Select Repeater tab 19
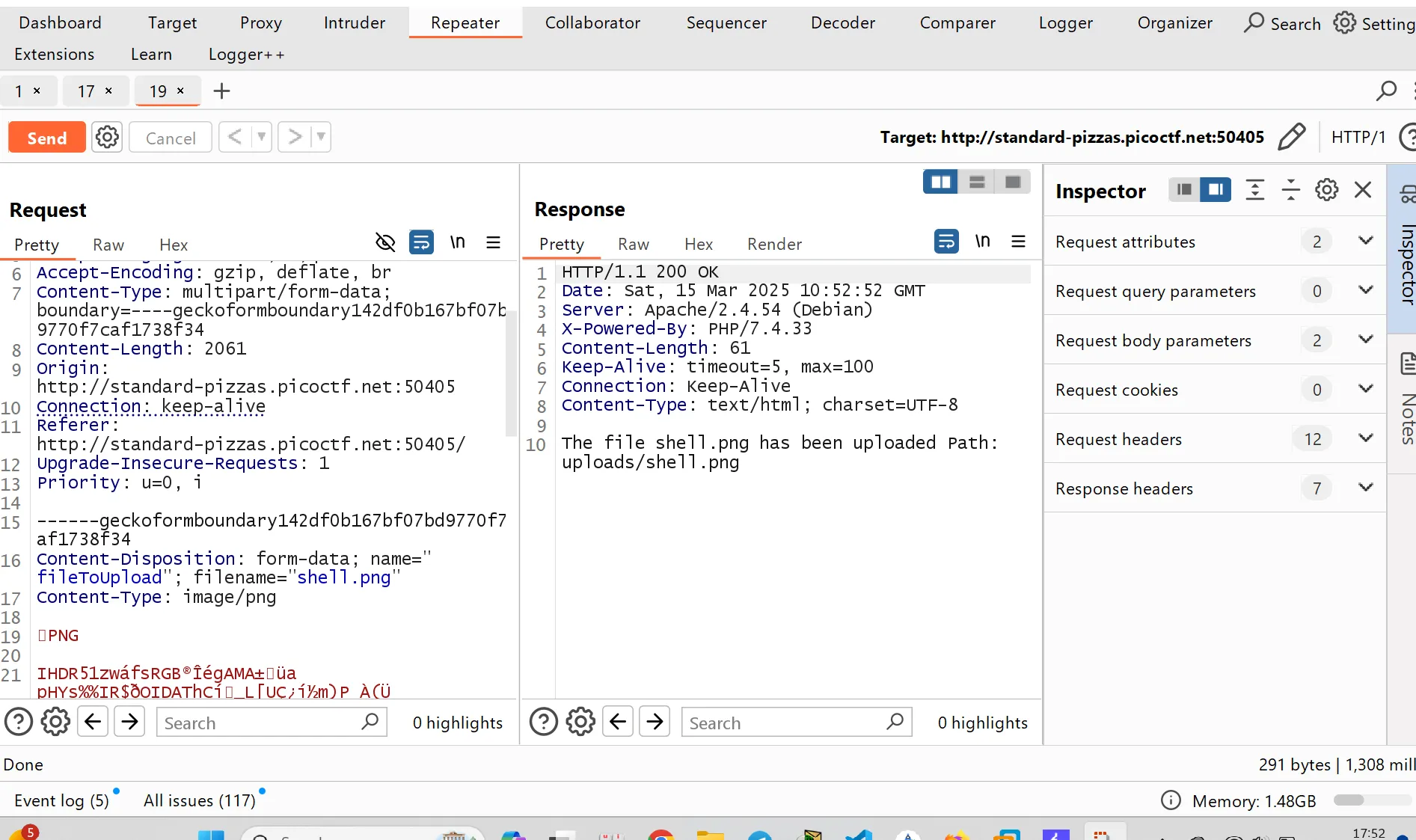 tap(158, 91)
